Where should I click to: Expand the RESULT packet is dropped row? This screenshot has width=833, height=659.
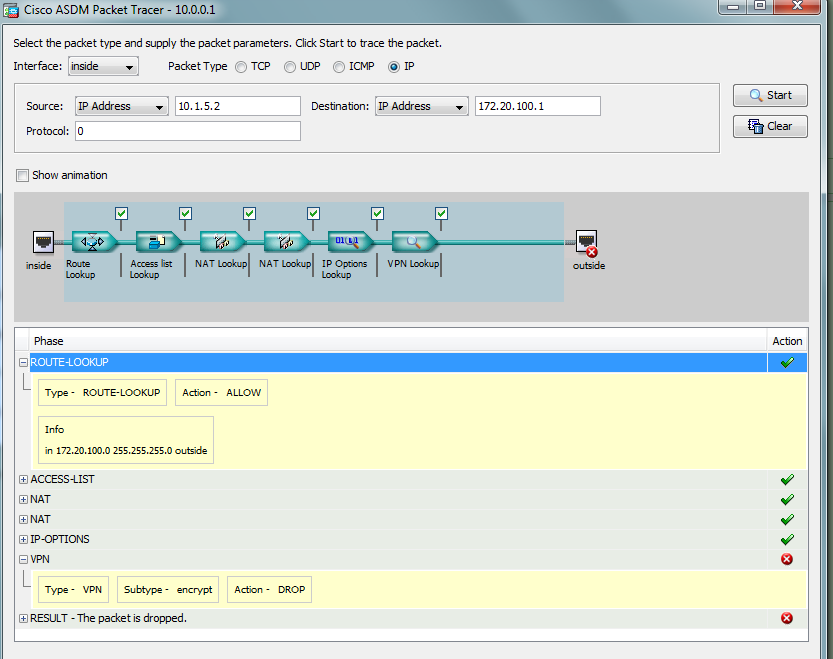tap(23, 618)
